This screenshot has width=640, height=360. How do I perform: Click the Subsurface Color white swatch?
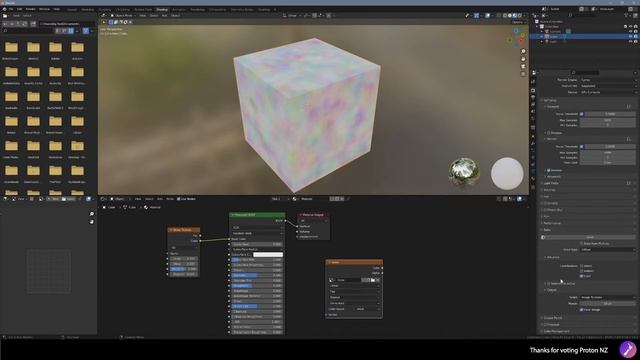click(268, 255)
